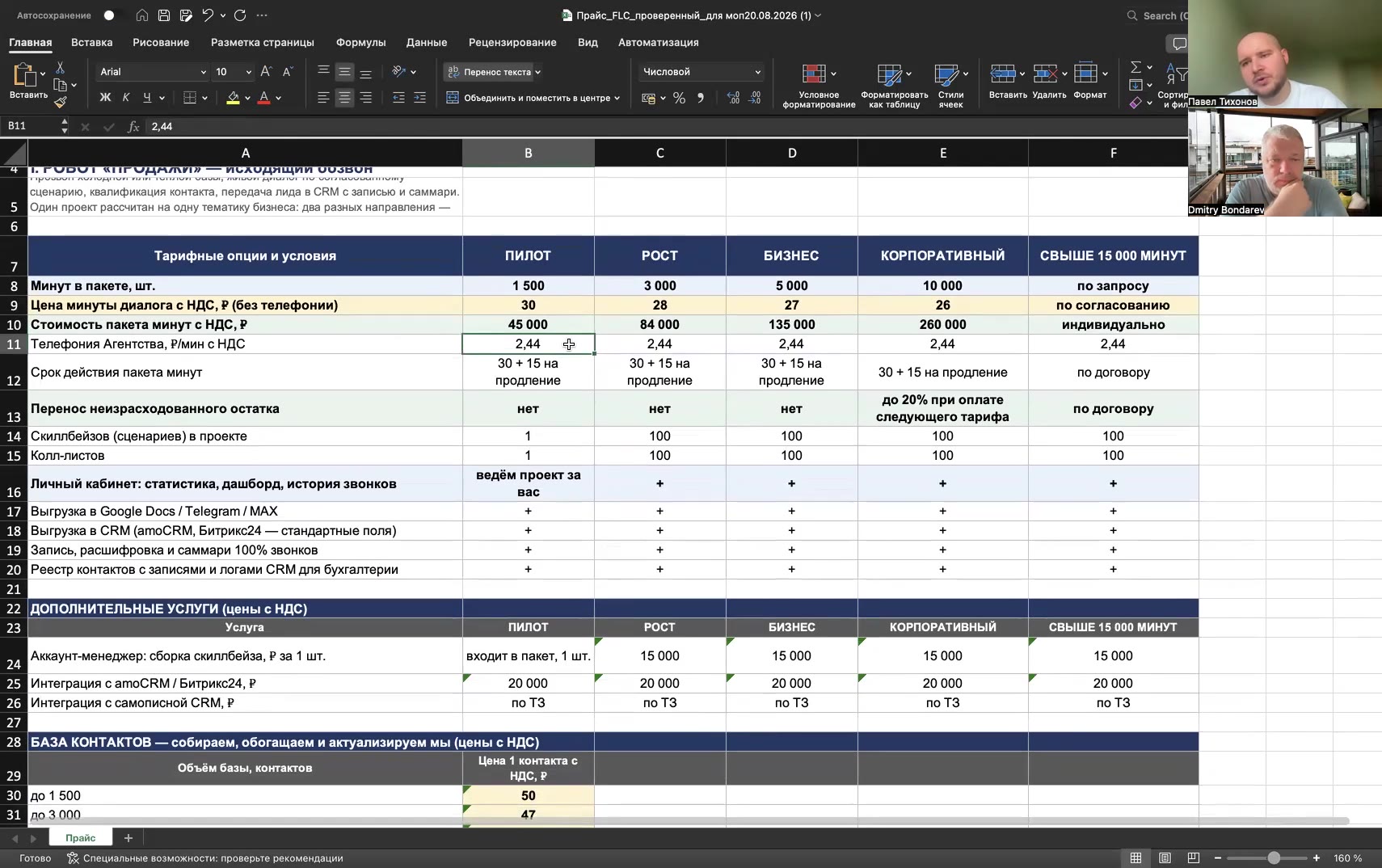Screen dimensions: 1382x868
Task: Open Объединить и поместить в центре dropdown
Action: [x=617, y=98]
